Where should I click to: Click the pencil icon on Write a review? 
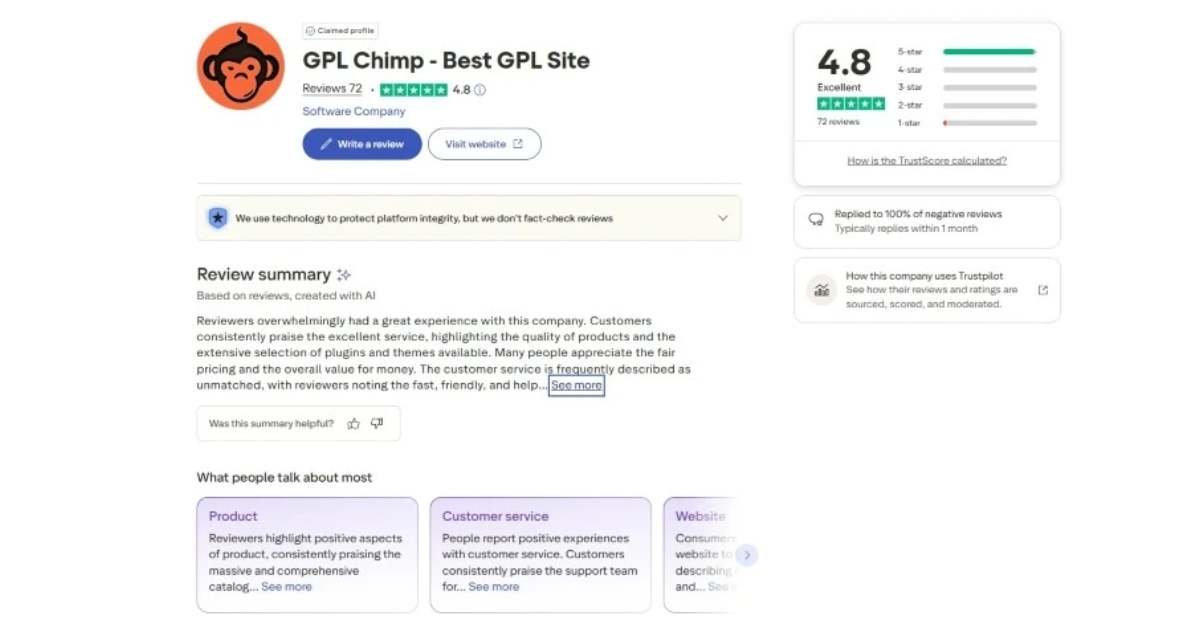point(326,144)
